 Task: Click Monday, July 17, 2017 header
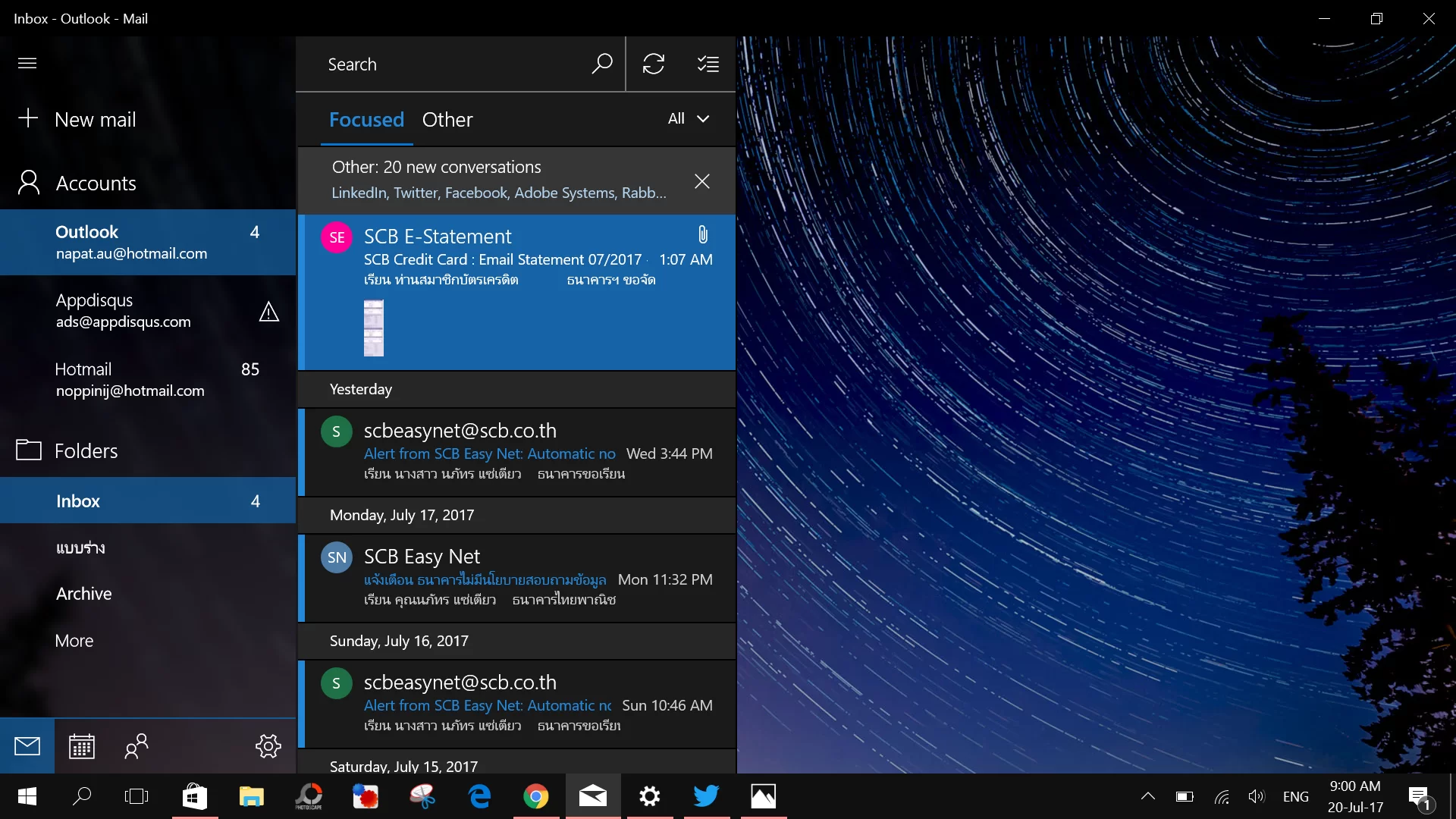tap(517, 515)
